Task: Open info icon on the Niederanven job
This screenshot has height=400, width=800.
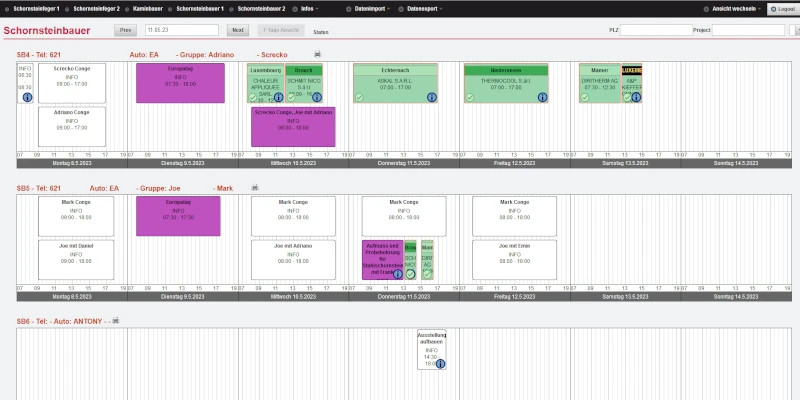Action: 541,98
